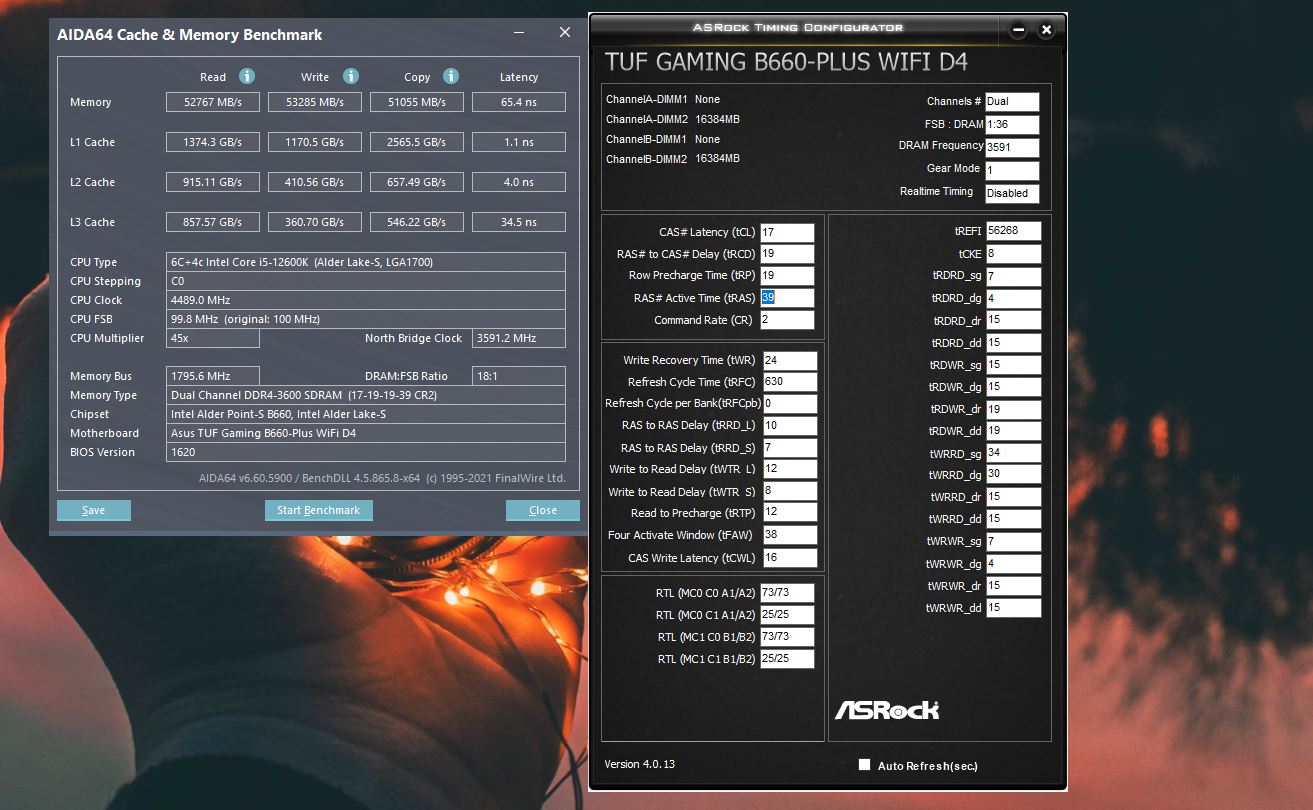Select the Read to Precharge (tRTP) field
The width and height of the screenshot is (1313, 810).
point(790,513)
